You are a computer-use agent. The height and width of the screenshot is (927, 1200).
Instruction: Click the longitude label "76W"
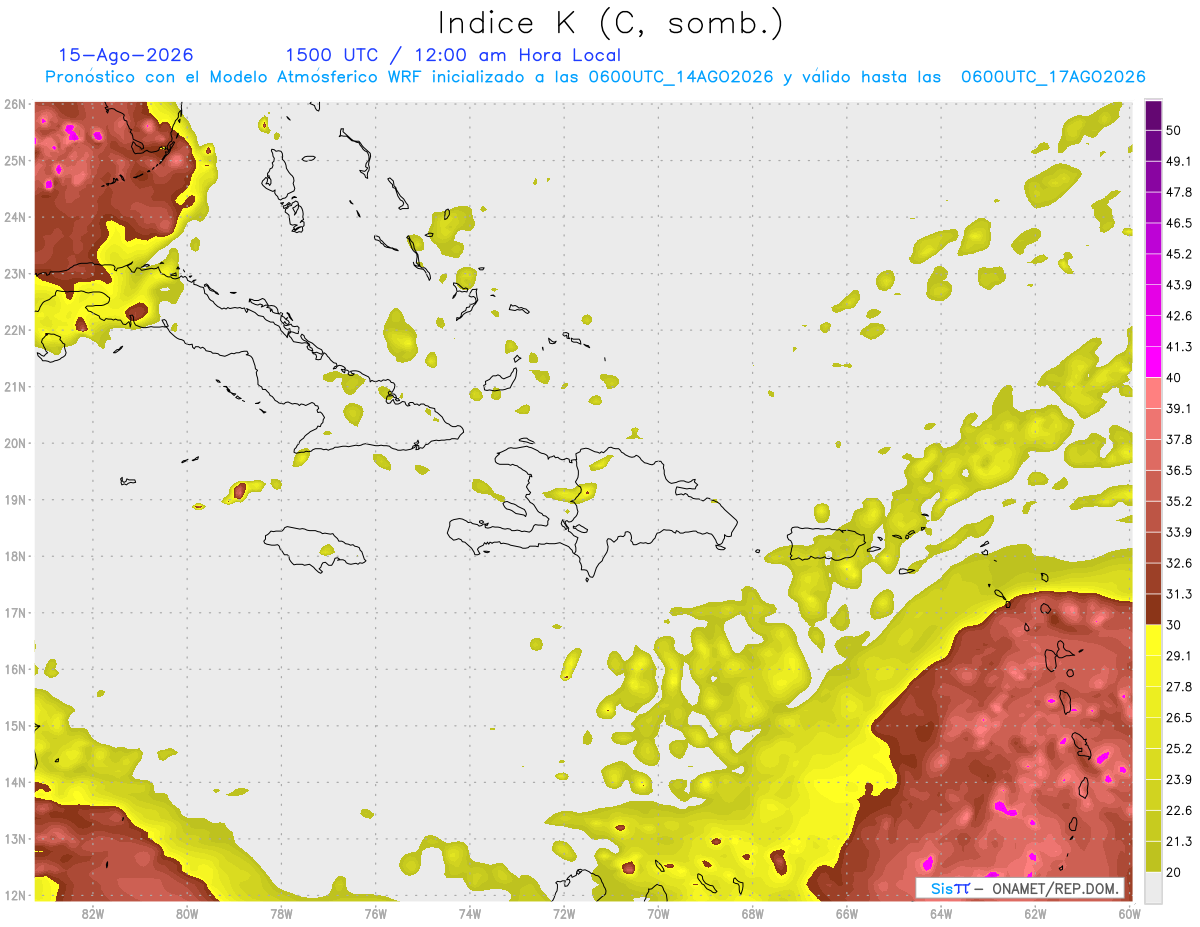(x=375, y=913)
